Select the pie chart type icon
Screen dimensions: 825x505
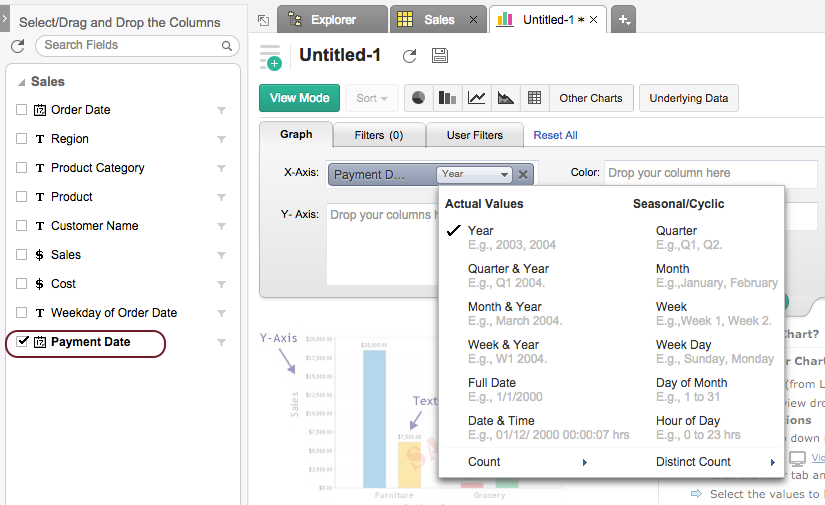[419, 98]
